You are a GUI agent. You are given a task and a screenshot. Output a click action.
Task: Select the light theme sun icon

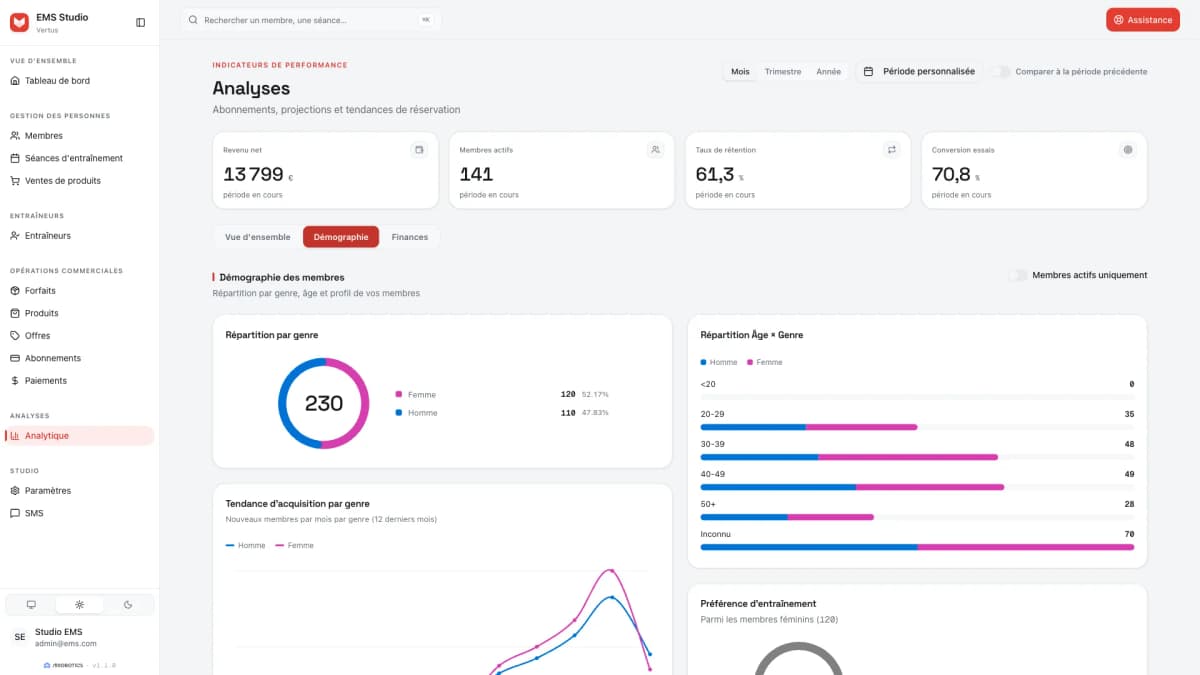tap(79, 604)
